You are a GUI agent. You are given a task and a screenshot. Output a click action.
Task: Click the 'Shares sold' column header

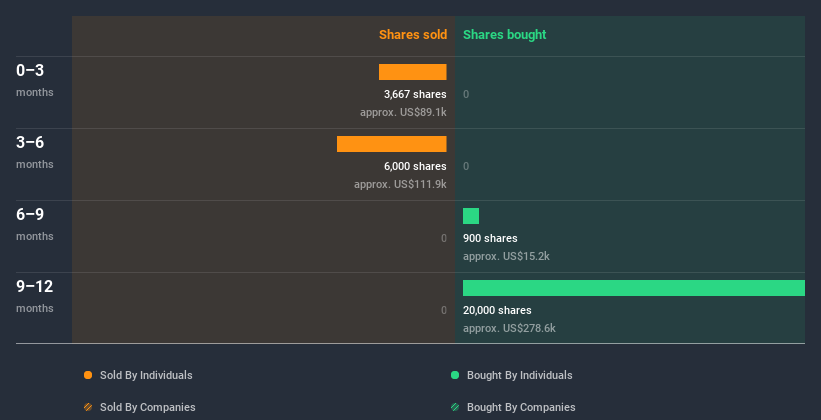pyautogui.click(x=413, y=35)
